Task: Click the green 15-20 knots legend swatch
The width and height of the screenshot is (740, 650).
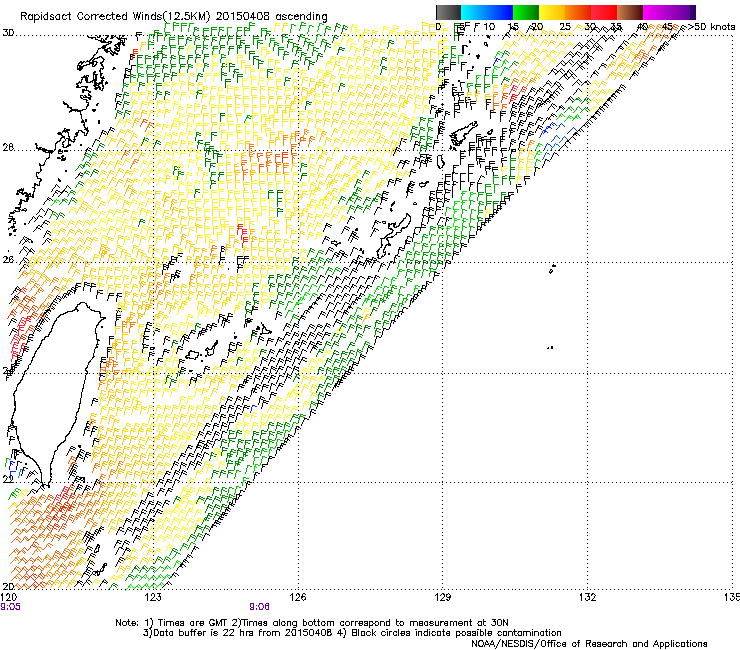Action: coord(526,12)
